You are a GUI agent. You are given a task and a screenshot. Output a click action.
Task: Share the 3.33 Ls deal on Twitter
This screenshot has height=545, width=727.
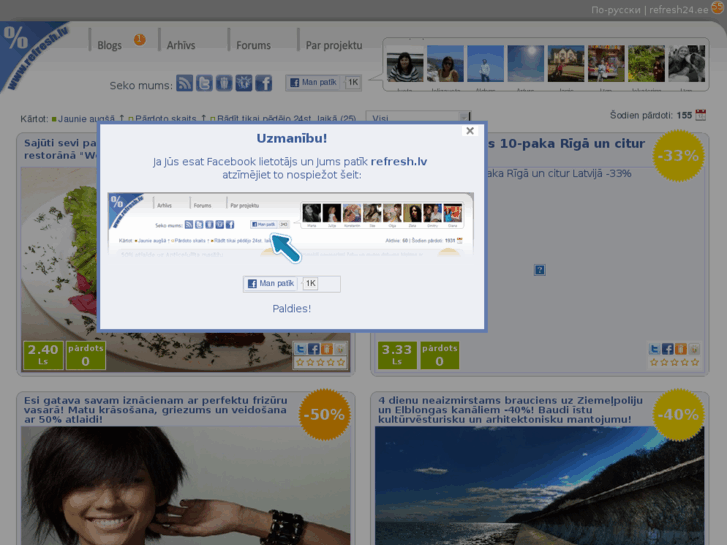point(654,349)
